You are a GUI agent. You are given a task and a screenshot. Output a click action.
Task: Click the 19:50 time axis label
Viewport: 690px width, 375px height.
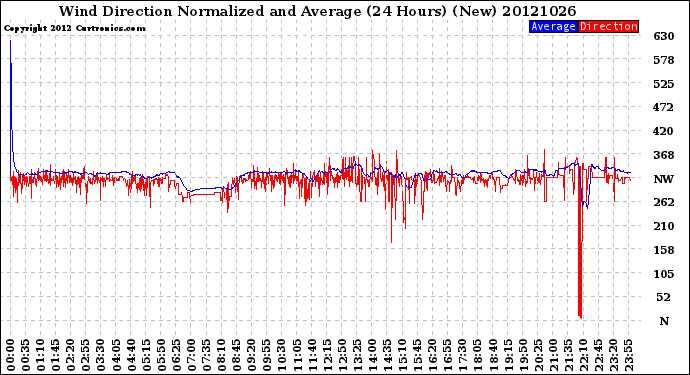click(x=523, y=355)
